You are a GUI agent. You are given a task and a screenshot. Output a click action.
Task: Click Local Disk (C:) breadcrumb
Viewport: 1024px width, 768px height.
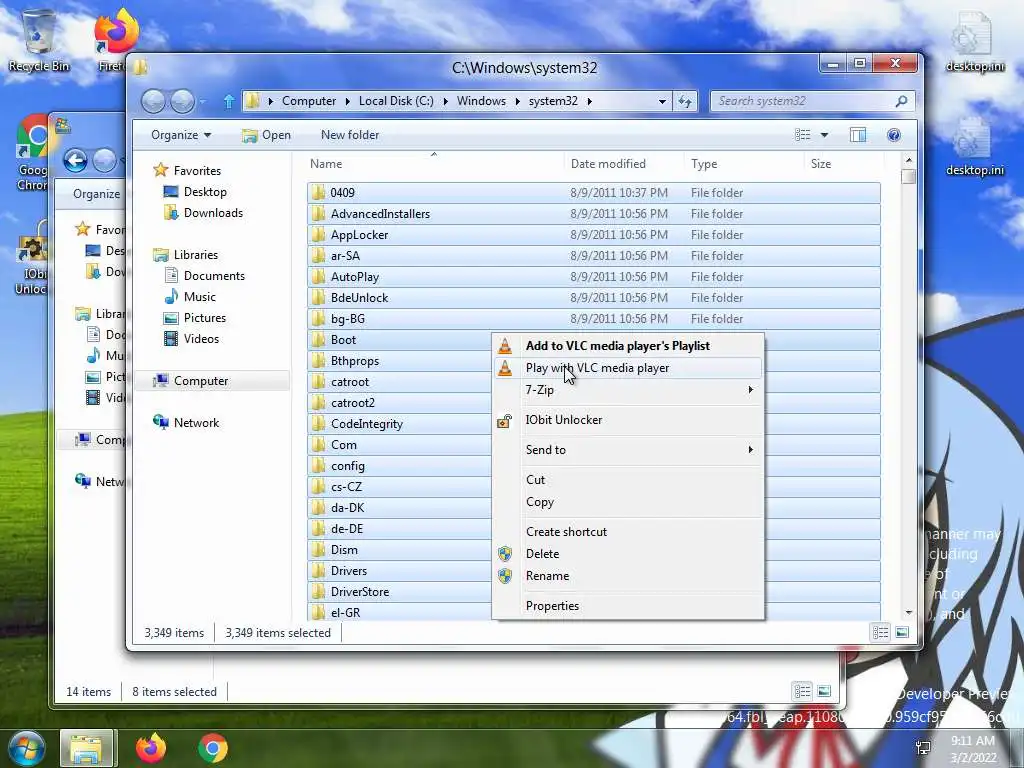(x=396, y=101)
